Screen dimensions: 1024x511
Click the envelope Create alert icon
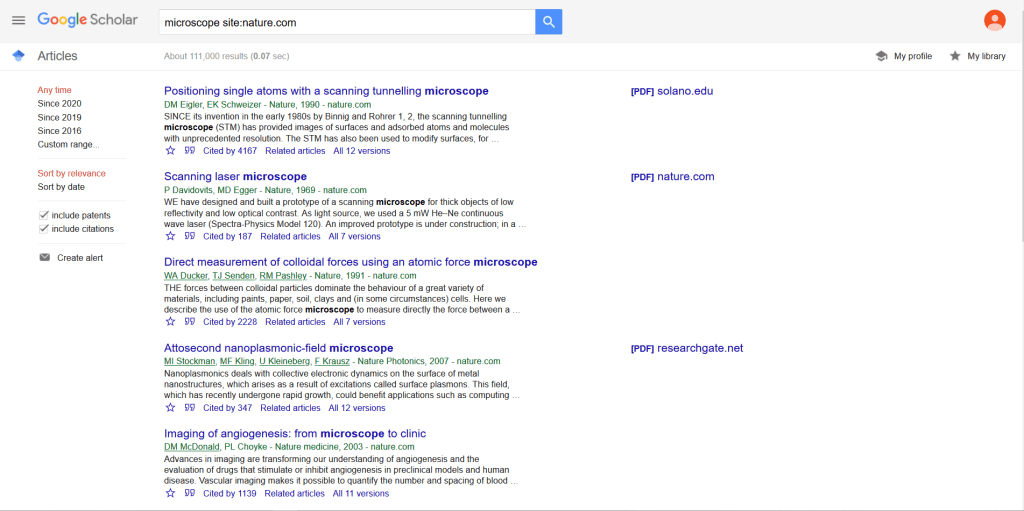(44, 258)
